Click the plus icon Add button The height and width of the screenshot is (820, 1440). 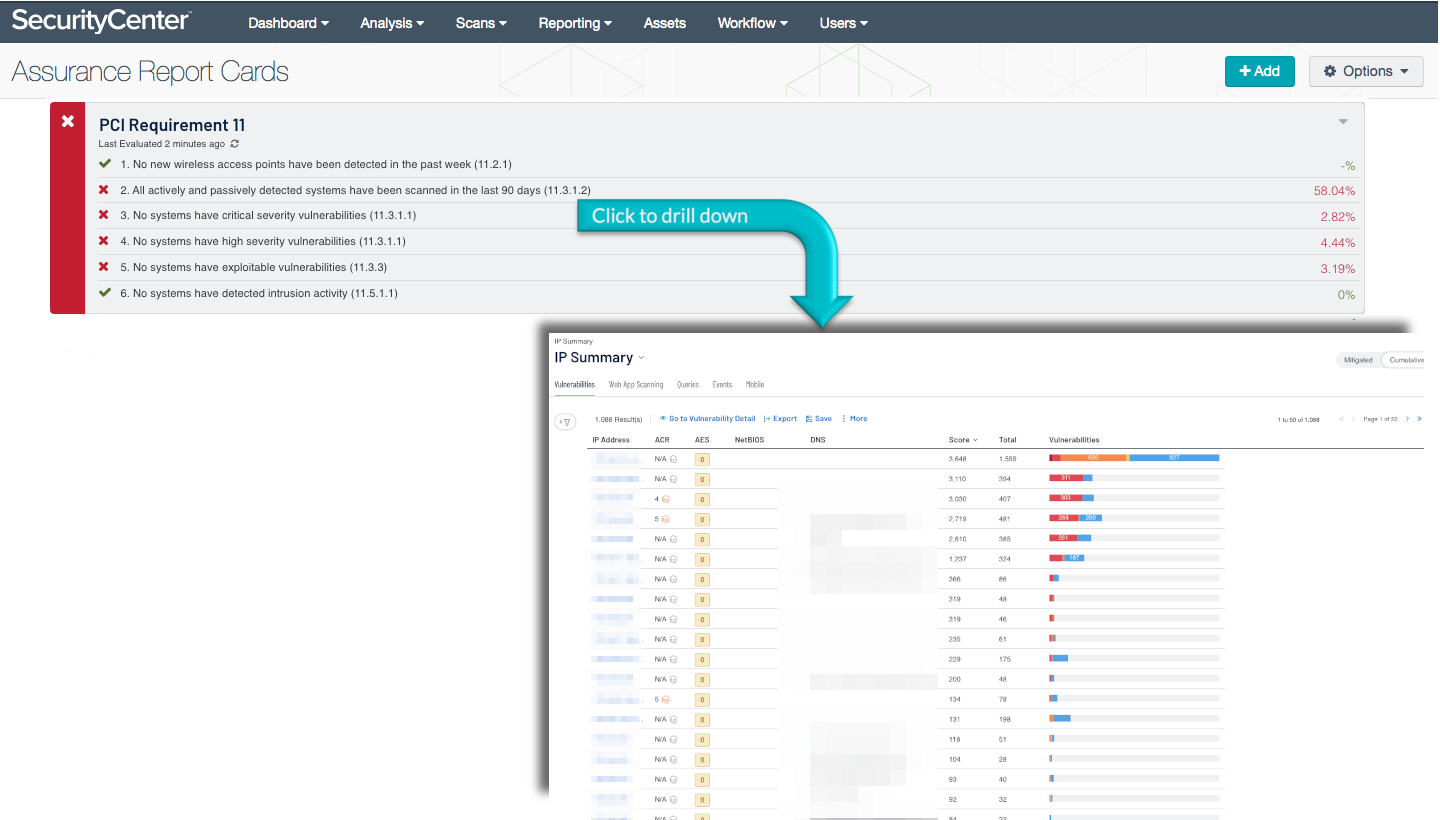(1259, 71)
